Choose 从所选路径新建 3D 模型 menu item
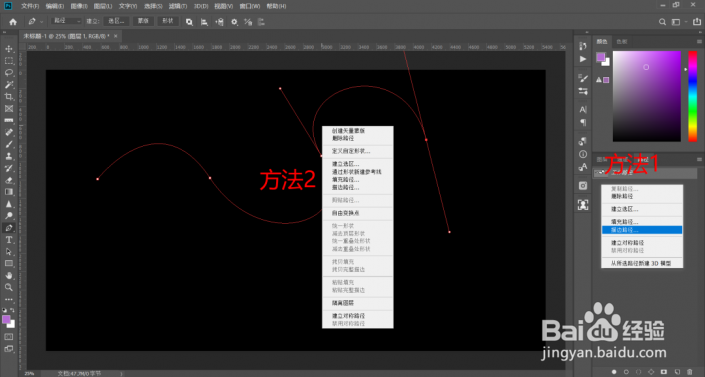705x377 pixels. click(642, 263)
